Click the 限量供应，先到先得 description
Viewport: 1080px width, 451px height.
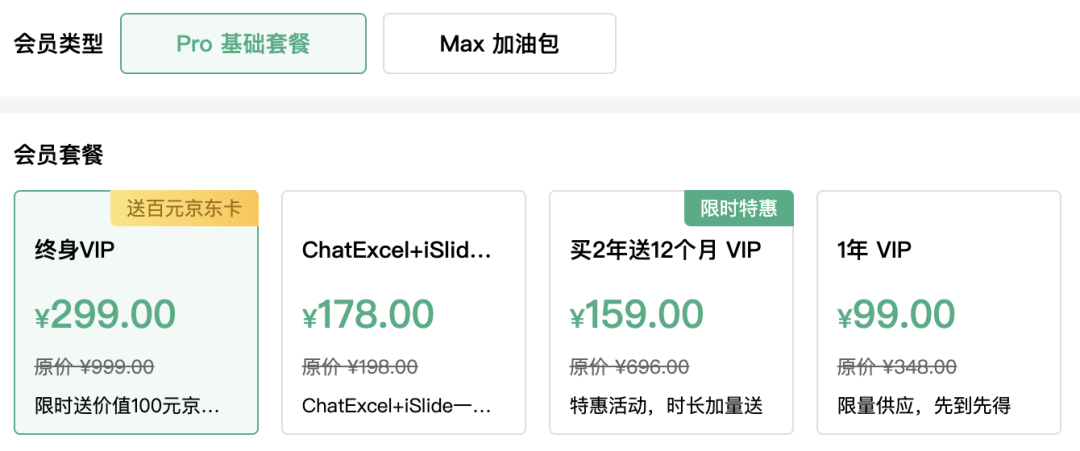924,406
